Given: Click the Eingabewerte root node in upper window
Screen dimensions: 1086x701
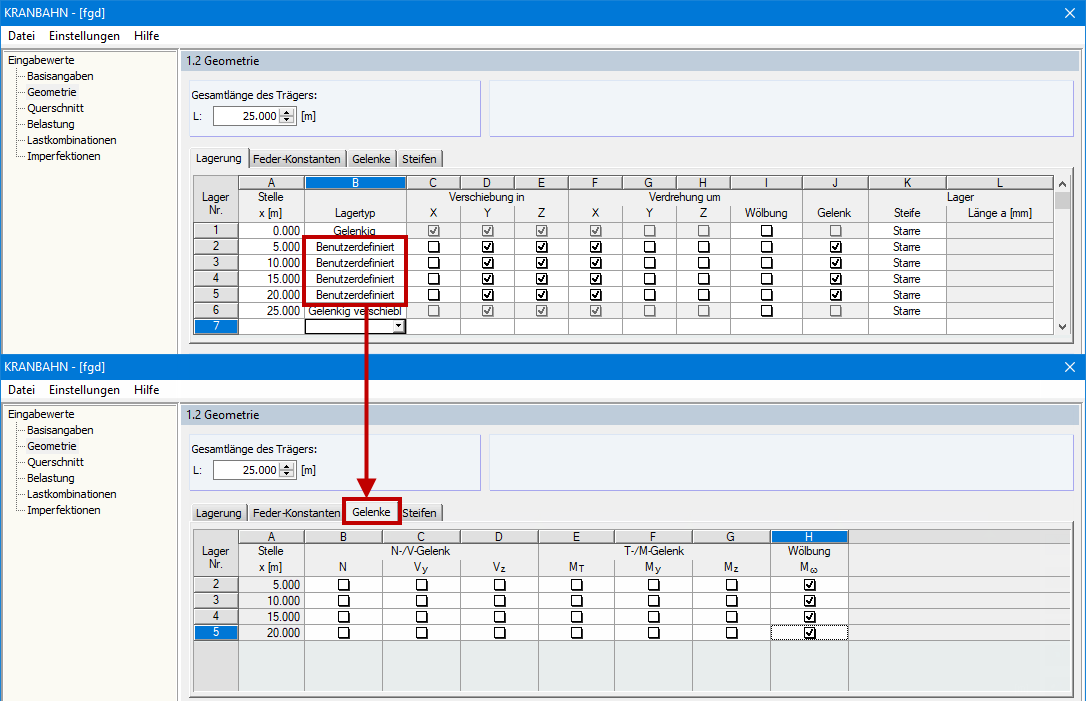Looking at the screenshot, I should (x=41, y=60).
